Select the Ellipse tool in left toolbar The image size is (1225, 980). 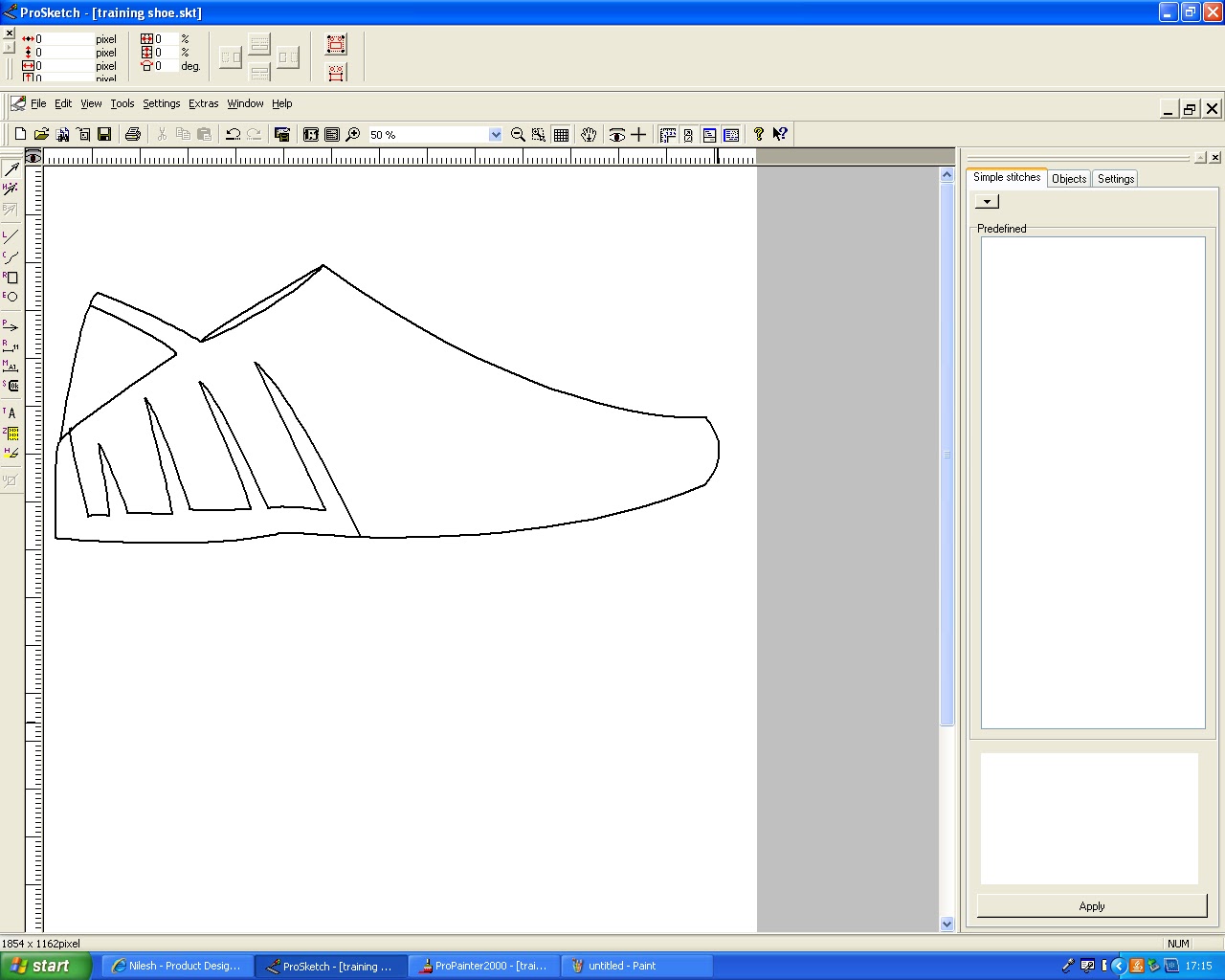click(x=11, y=298)
